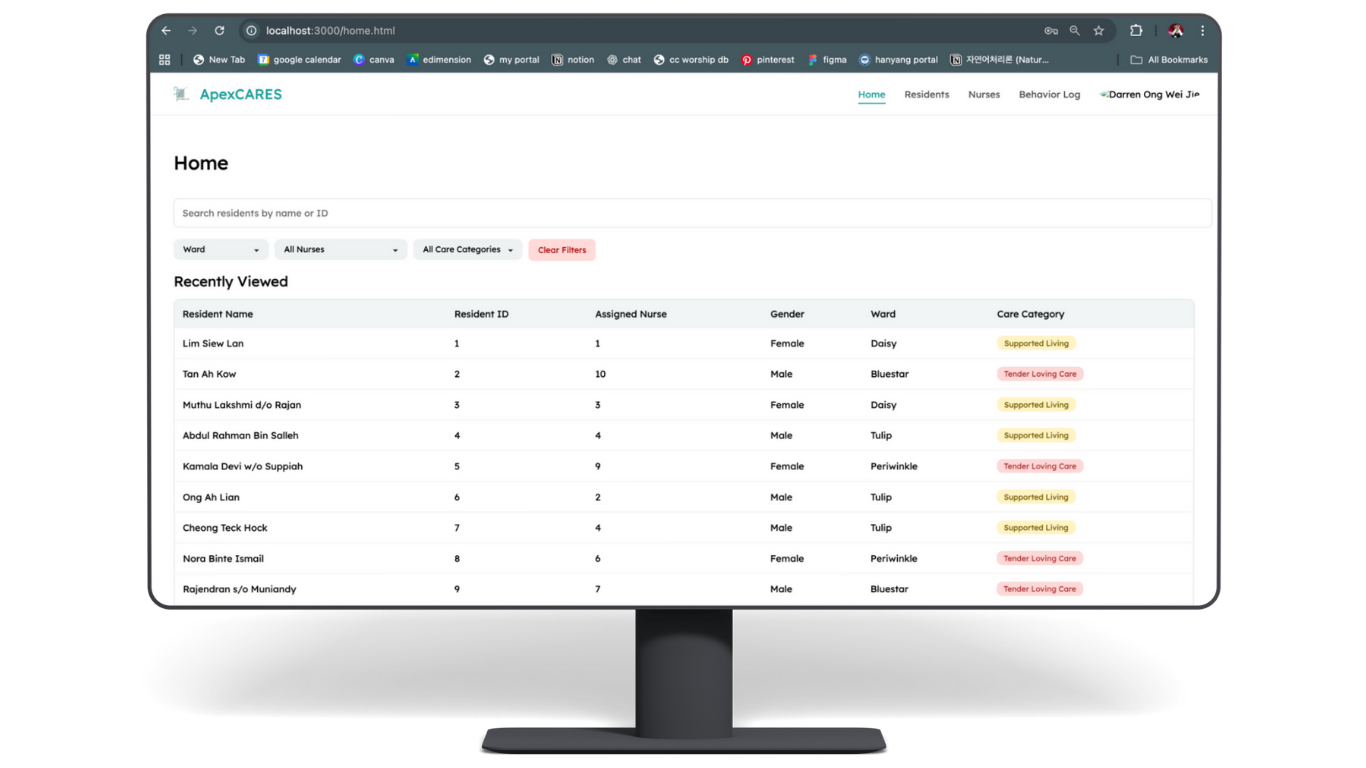Open the browser extensions puzzle icon
The image size is (1366, 768).
click(x=1136, y=31)
